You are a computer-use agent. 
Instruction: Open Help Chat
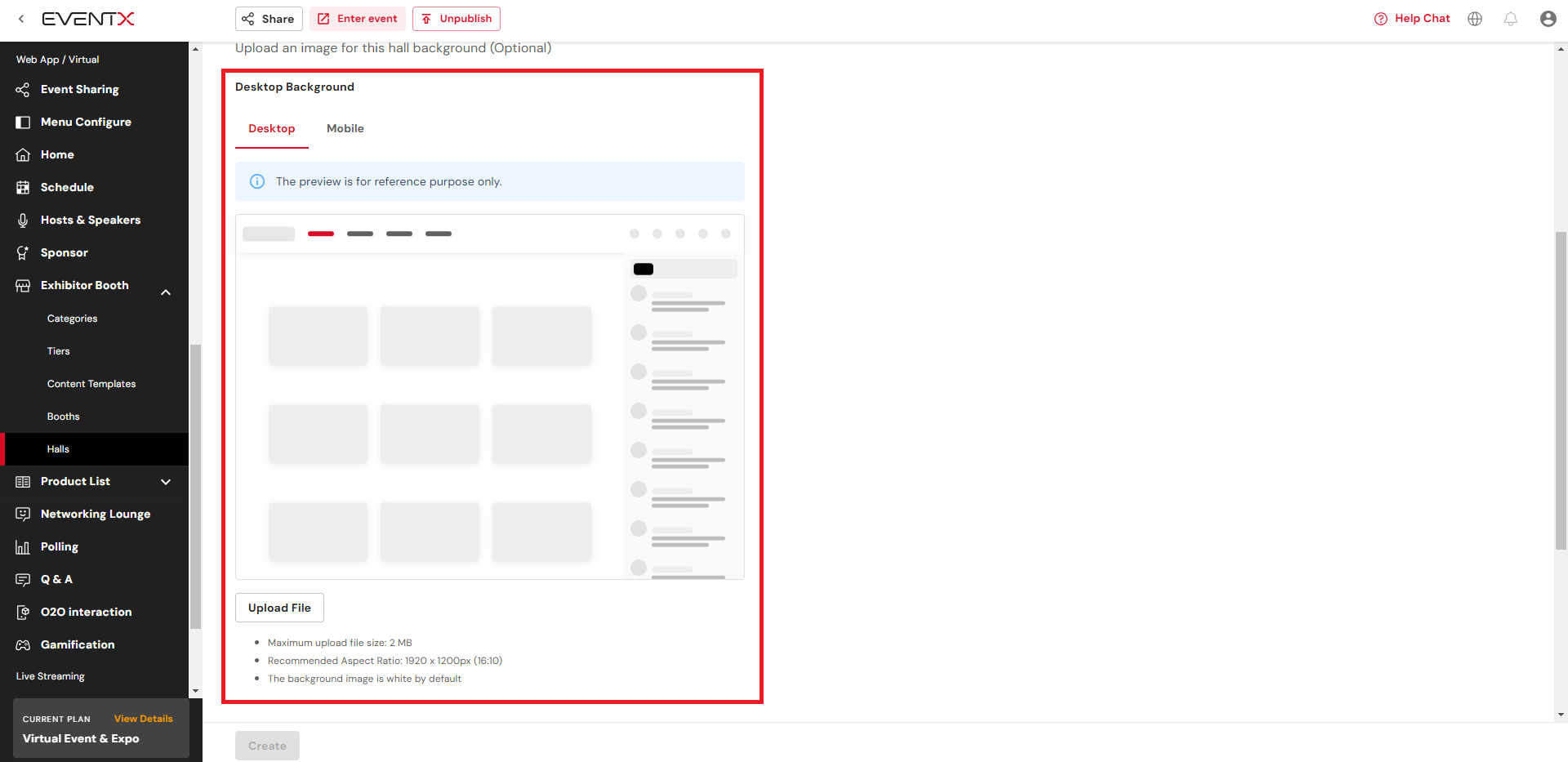coord(1412,19)
